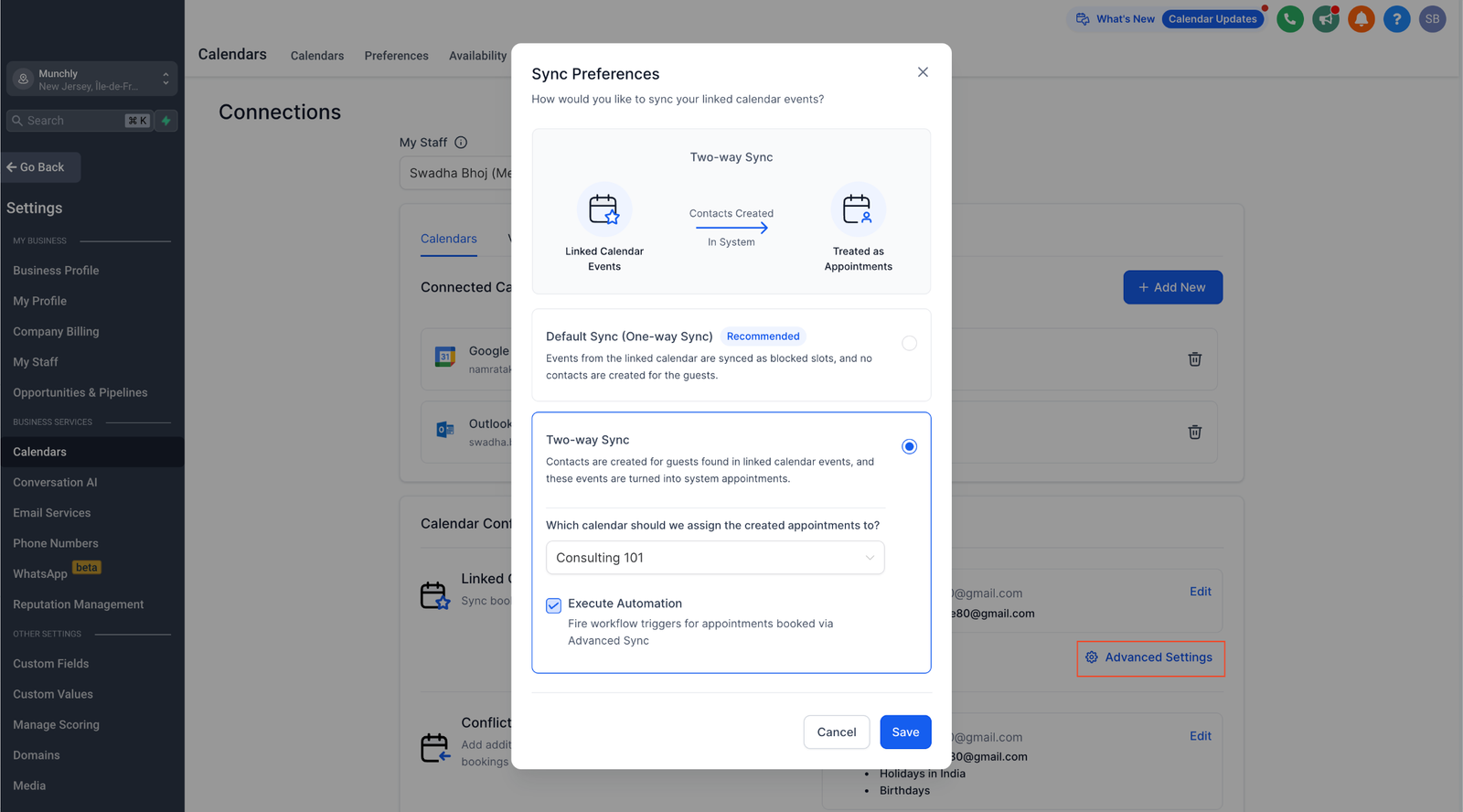The height and width of the screenshot is (812, 1463).
Task: Open Advanced Settings link
Action: click(1150, 657)
